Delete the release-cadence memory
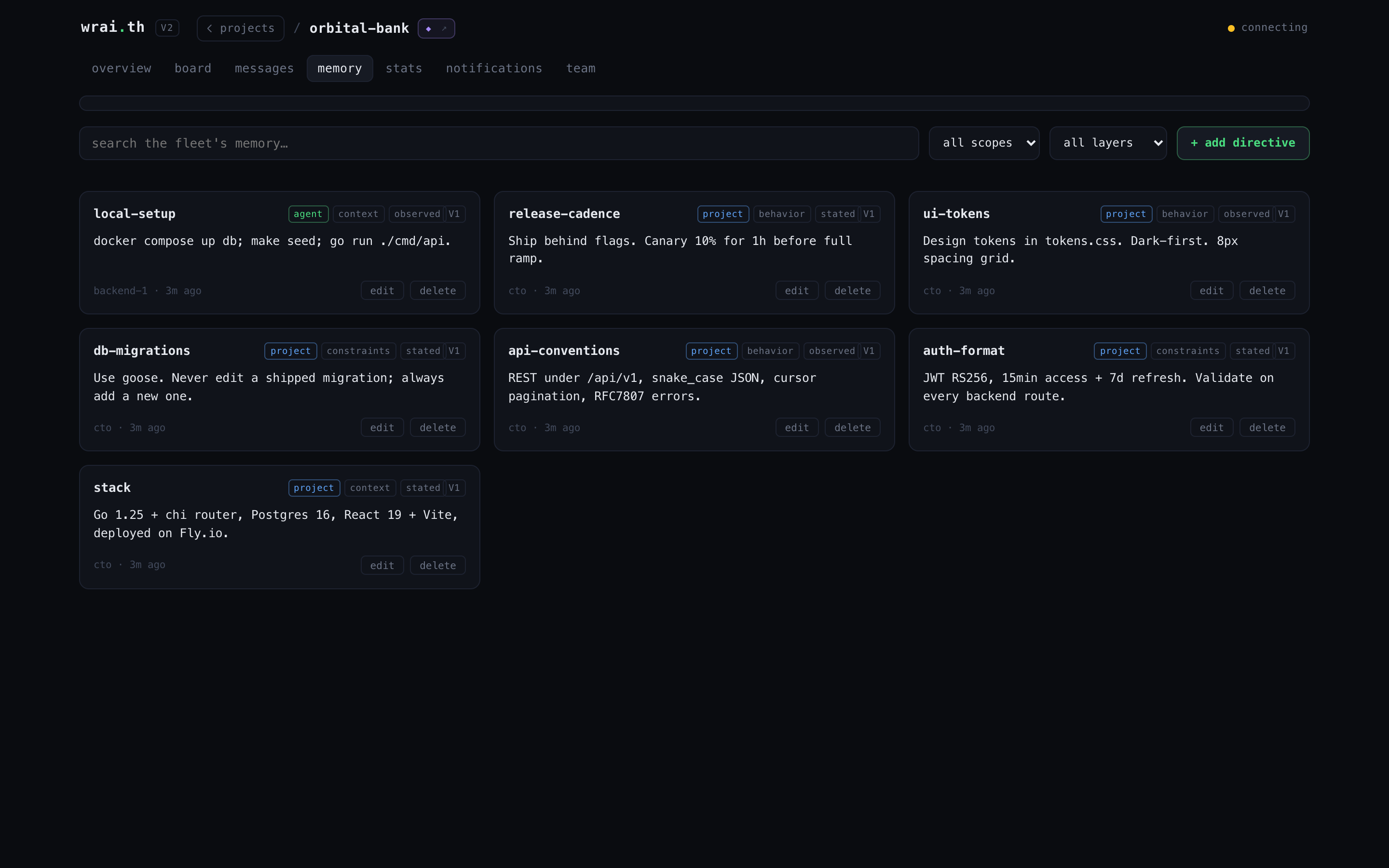 point(852,290)
